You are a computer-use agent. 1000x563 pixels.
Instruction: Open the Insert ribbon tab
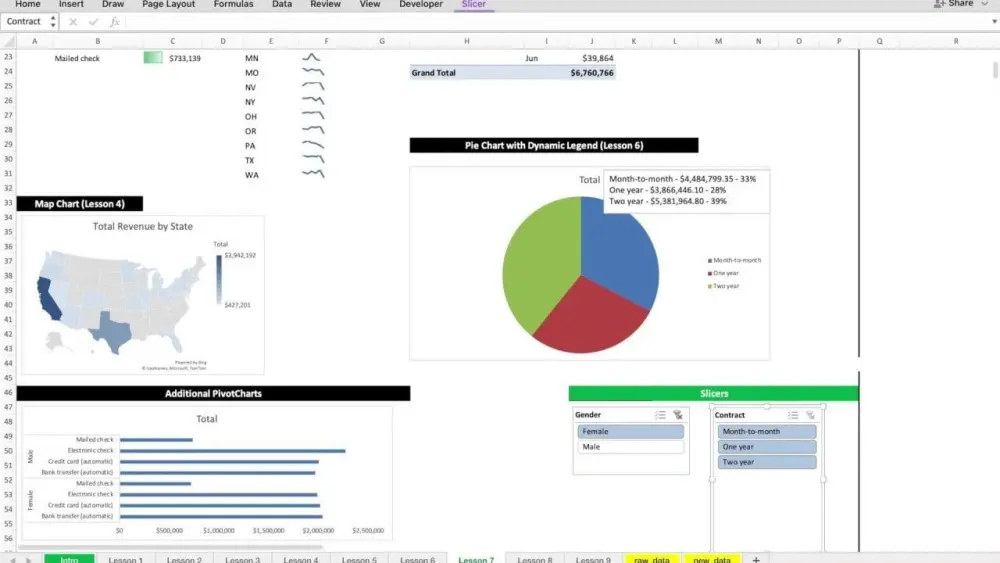point(71,4)
